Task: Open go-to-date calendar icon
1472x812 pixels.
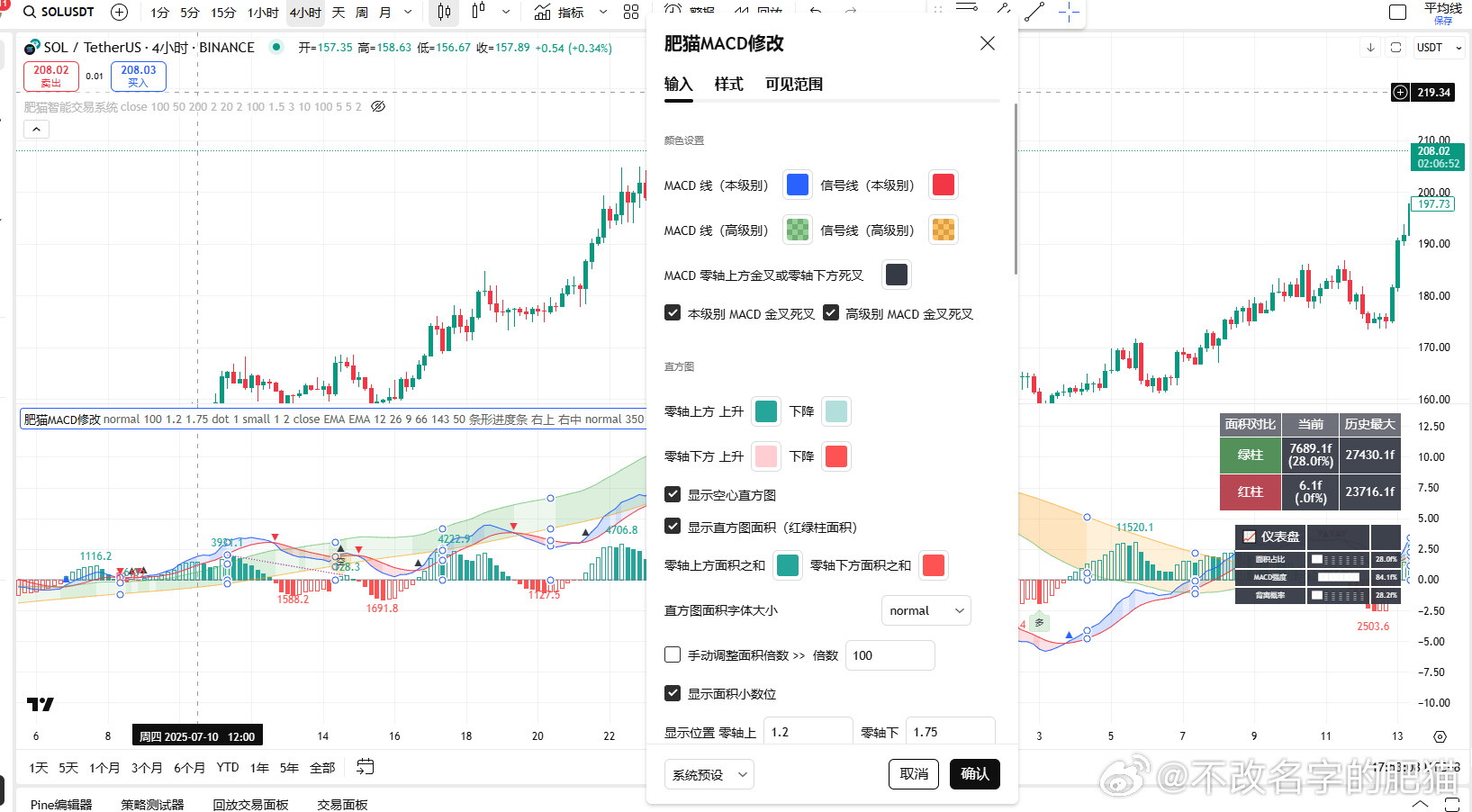Action: pyautogui.click(x=365, y=767)
